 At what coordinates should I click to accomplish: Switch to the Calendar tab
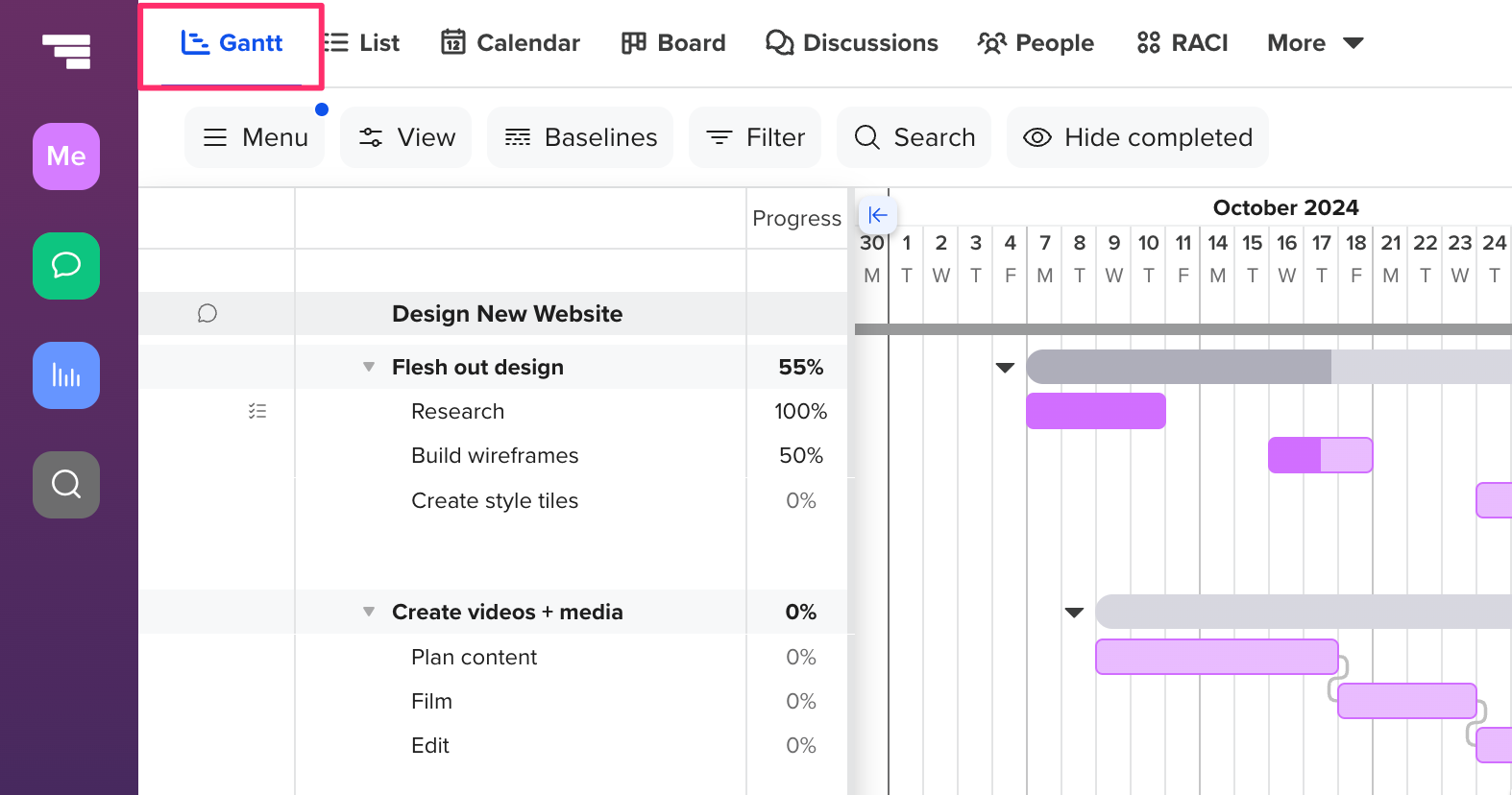point(510,43)
